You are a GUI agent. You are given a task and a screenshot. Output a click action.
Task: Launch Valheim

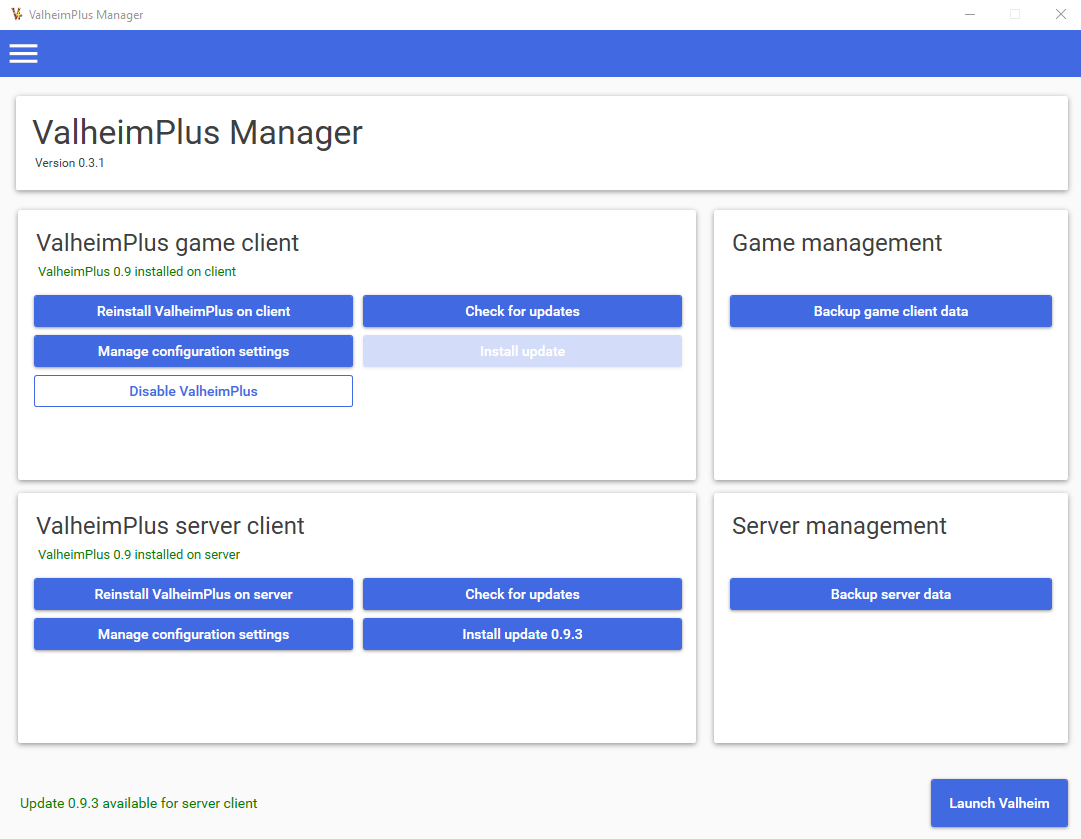999,803
